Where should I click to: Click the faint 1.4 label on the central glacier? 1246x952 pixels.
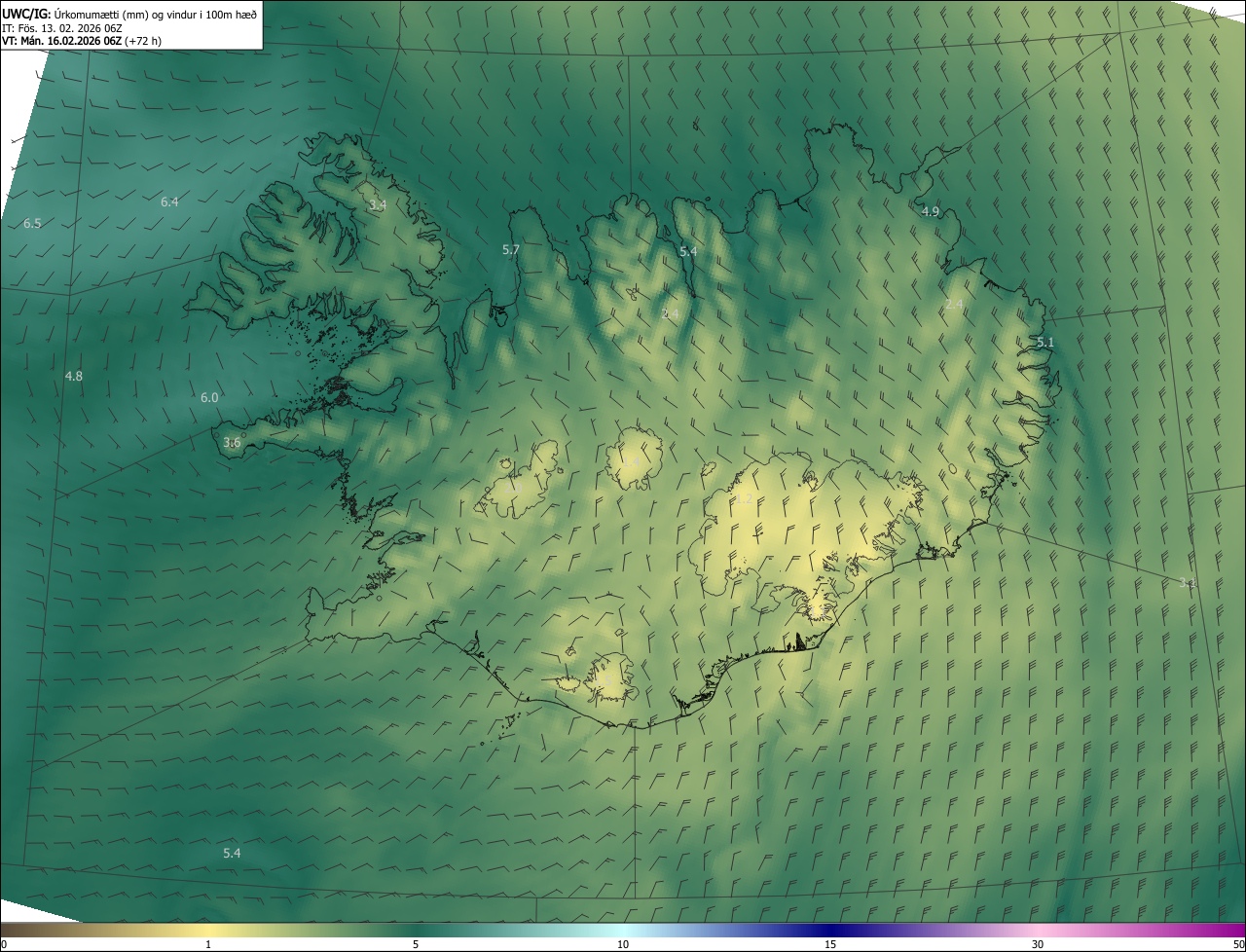tap(631, 460)
